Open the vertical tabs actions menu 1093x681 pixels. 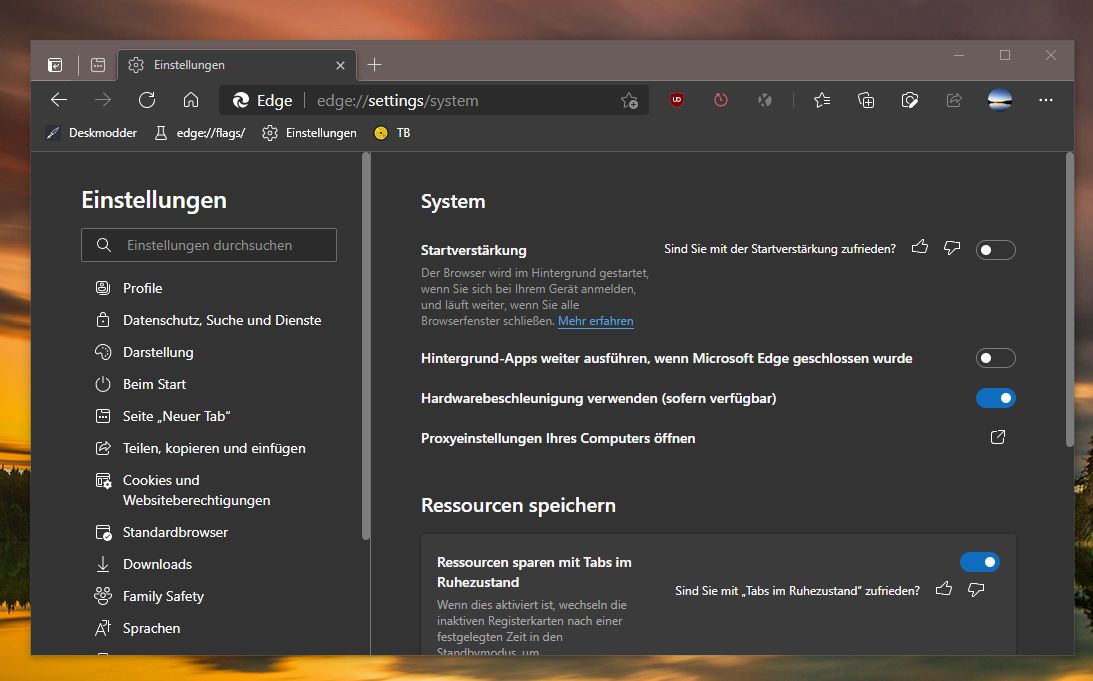(56, 65)
